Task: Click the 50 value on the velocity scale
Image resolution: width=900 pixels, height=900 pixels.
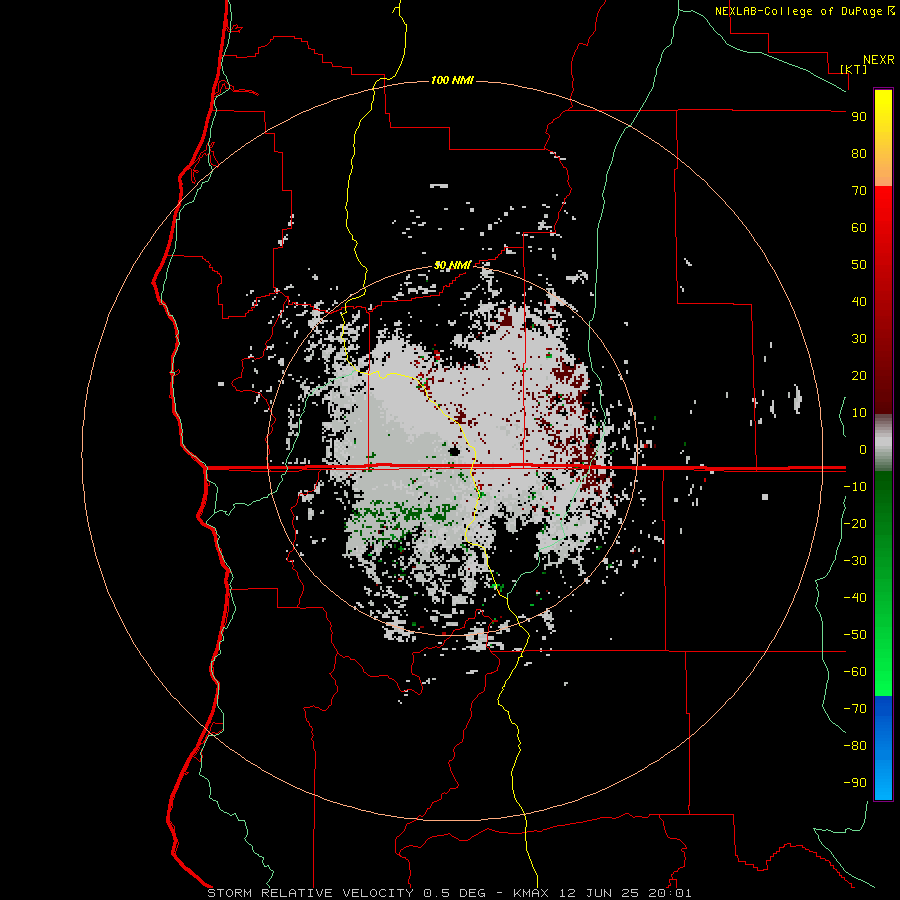Action: pyautogui.click(x=859, y=265)
